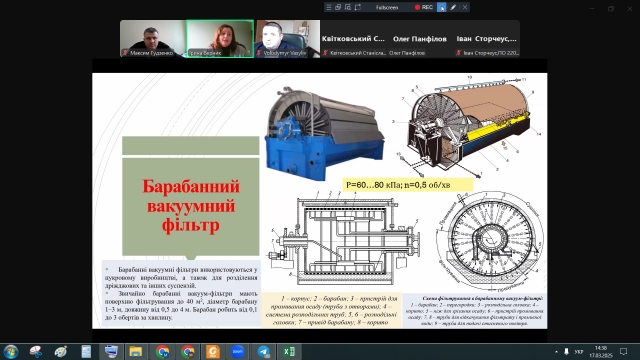Click the red REC recording button
Screen dimensions: 640x360
(x=424, y=7)
